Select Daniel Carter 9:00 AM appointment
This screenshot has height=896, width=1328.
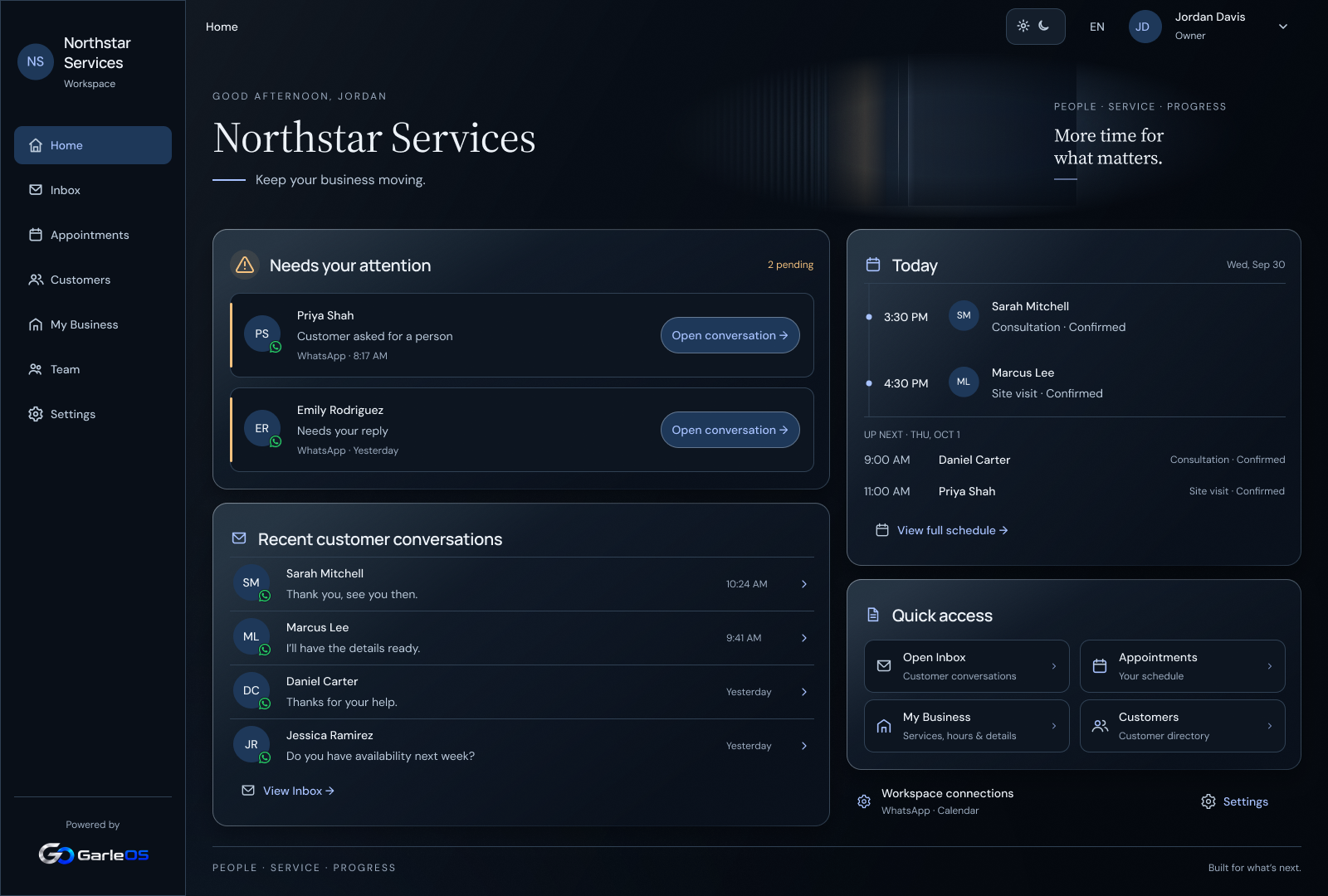pyautogui.click(x=1074, y=460)
